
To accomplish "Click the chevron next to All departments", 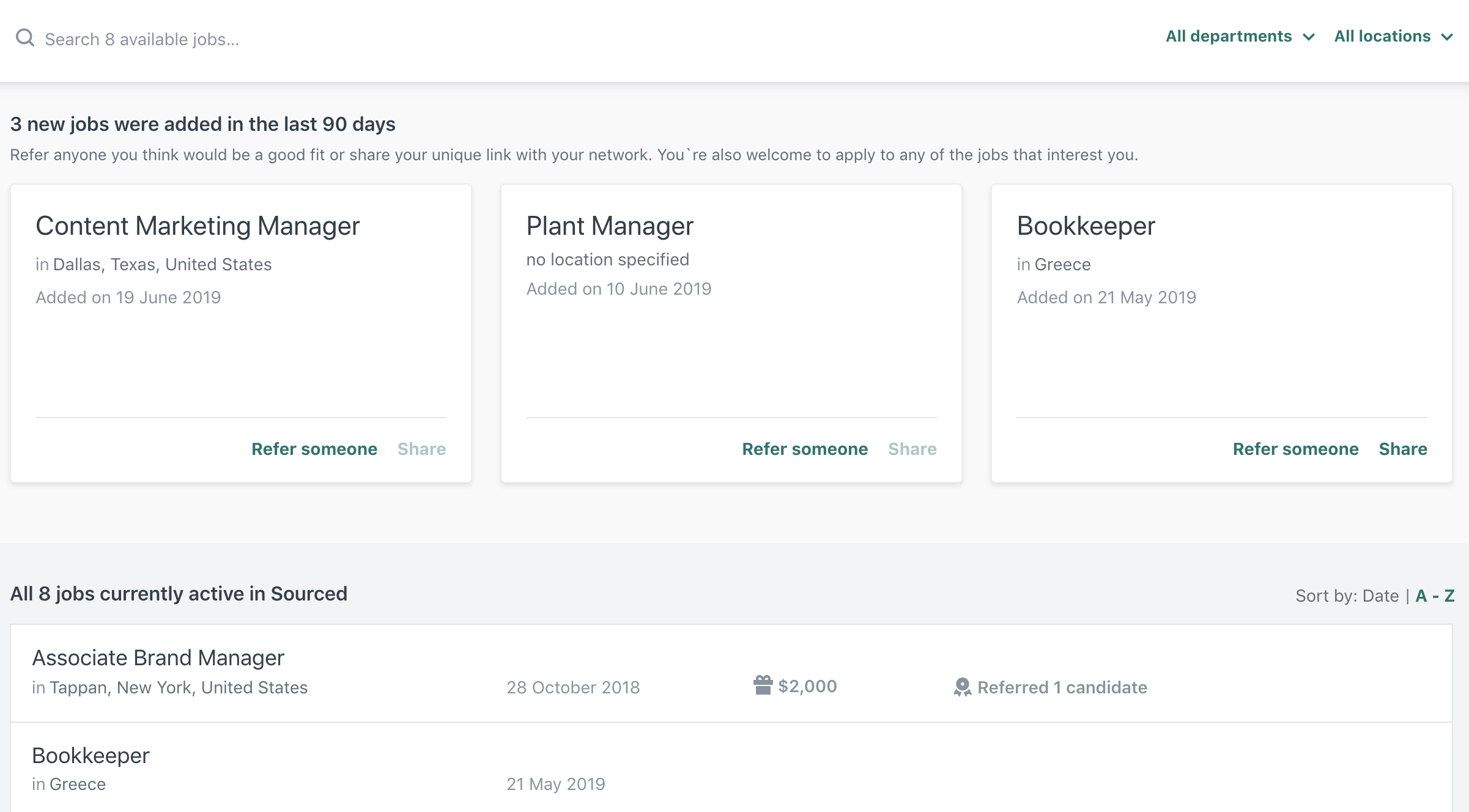I will [1309, 37].
